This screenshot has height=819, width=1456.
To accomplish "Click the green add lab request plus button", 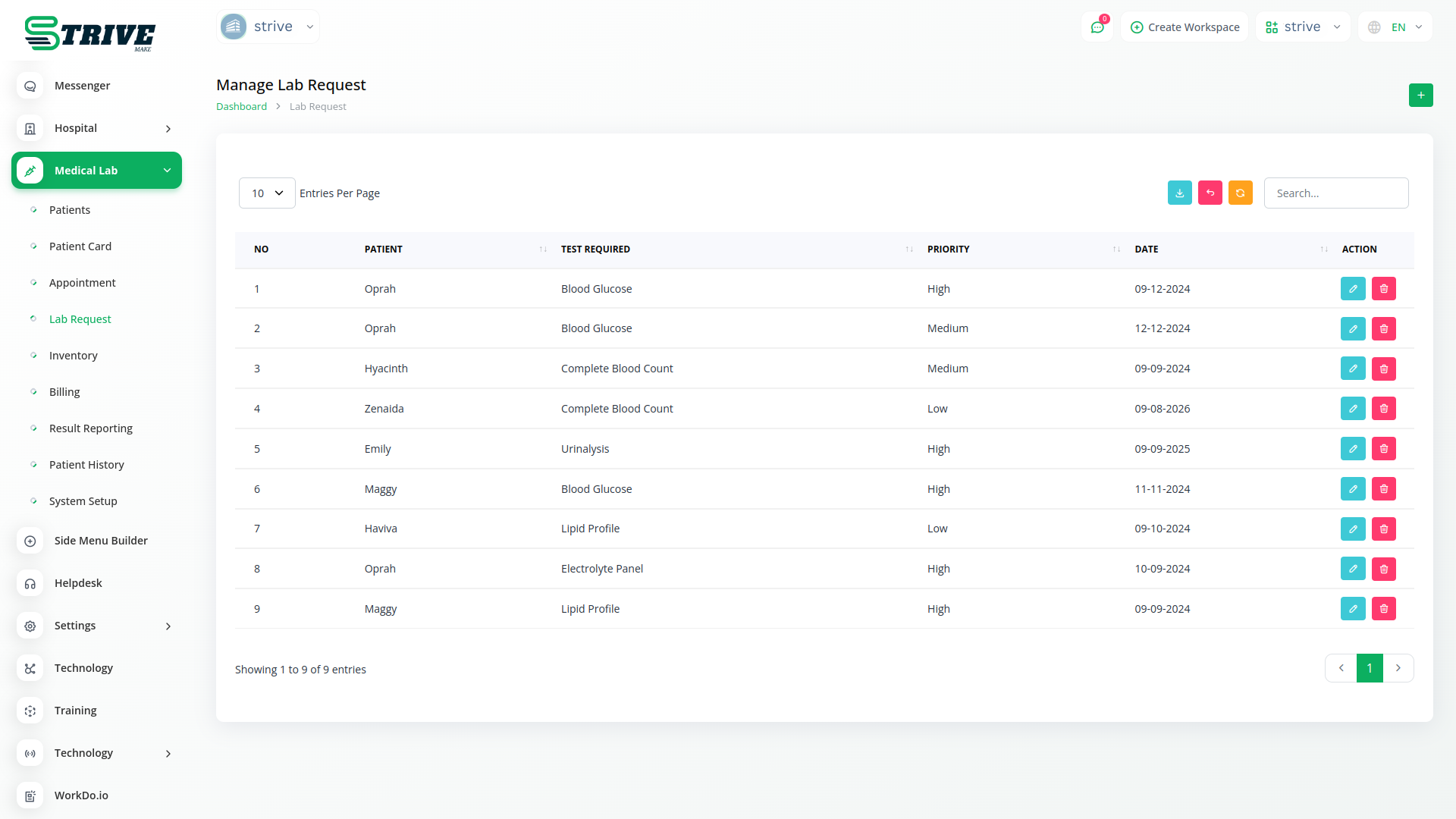I will pyautogui.click(x=1420, y=96).
